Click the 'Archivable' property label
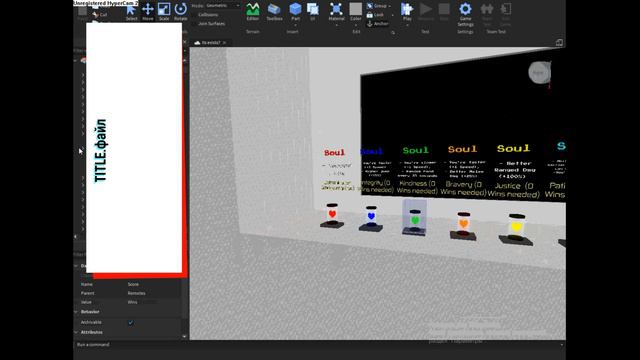Viewport: 640px width, 360px height. 91,322
